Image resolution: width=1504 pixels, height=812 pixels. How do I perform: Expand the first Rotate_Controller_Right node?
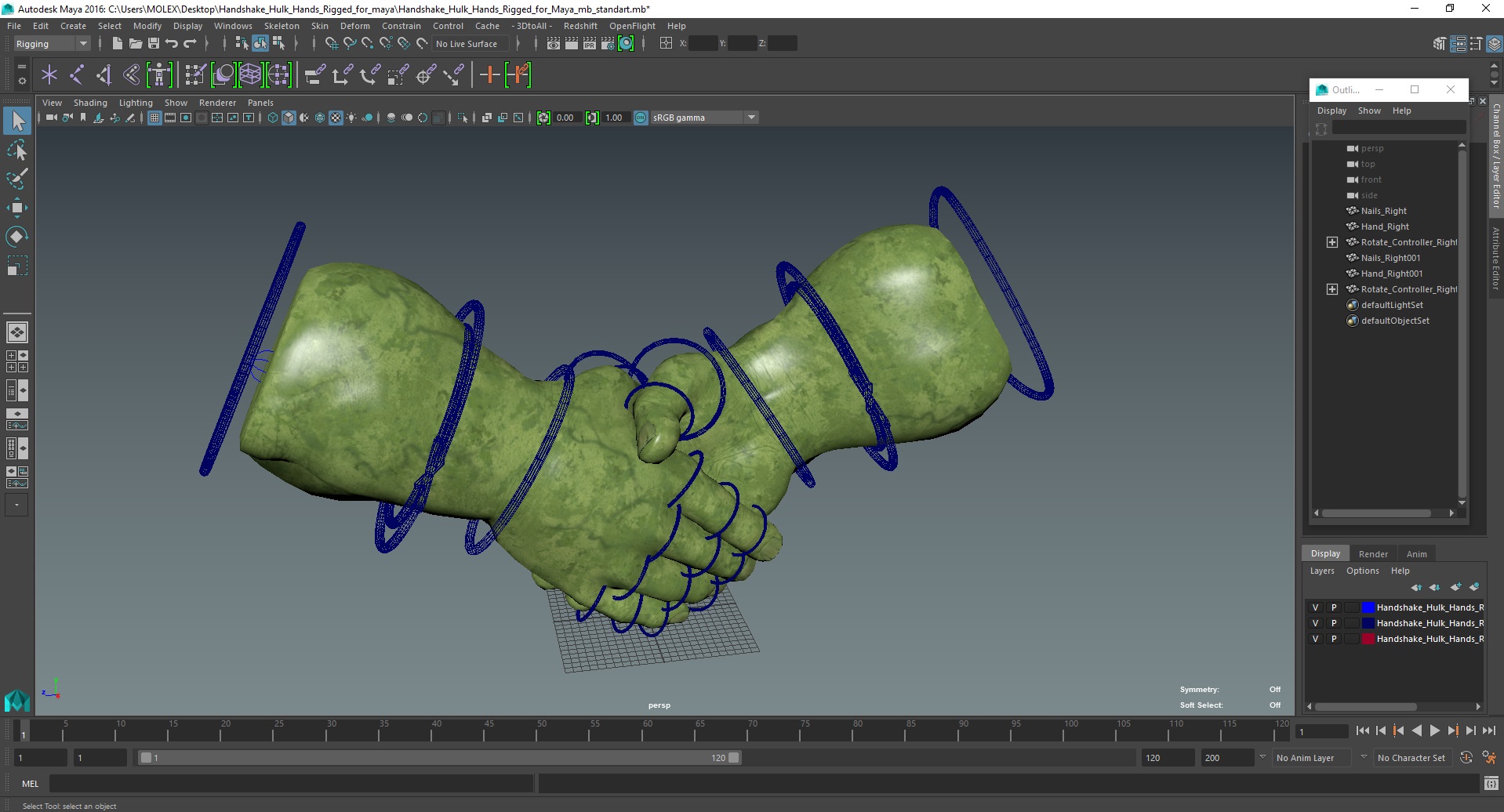(1332, 242)
